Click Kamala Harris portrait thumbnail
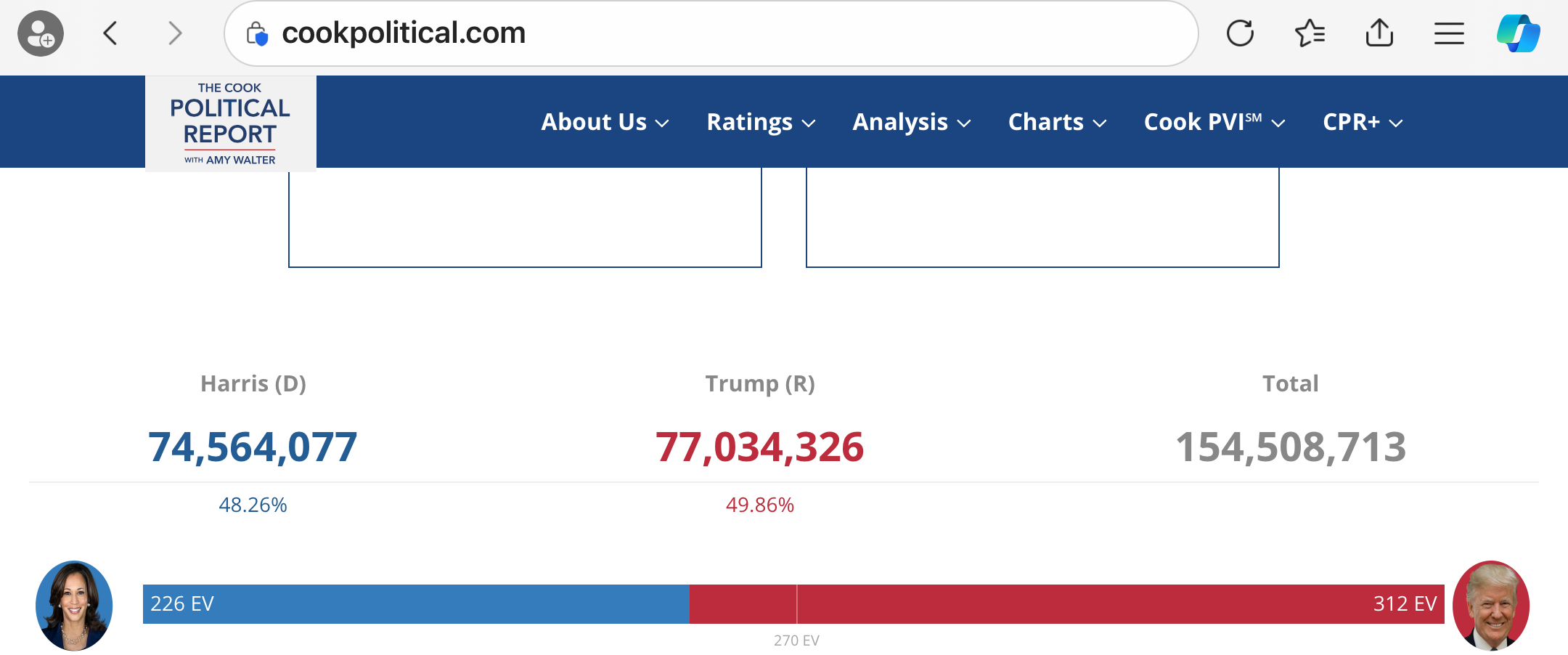The width and height of the screenshot is (1568, 655). pyautogui.click(x=74, y=605)
